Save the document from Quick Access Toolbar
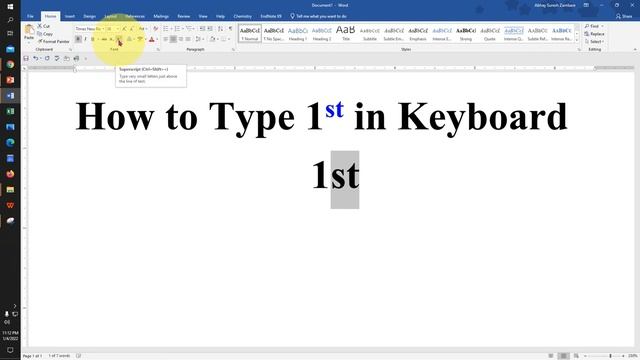This screenshot has width=640, height=360. pyautogui.click(x=26, y=58)
